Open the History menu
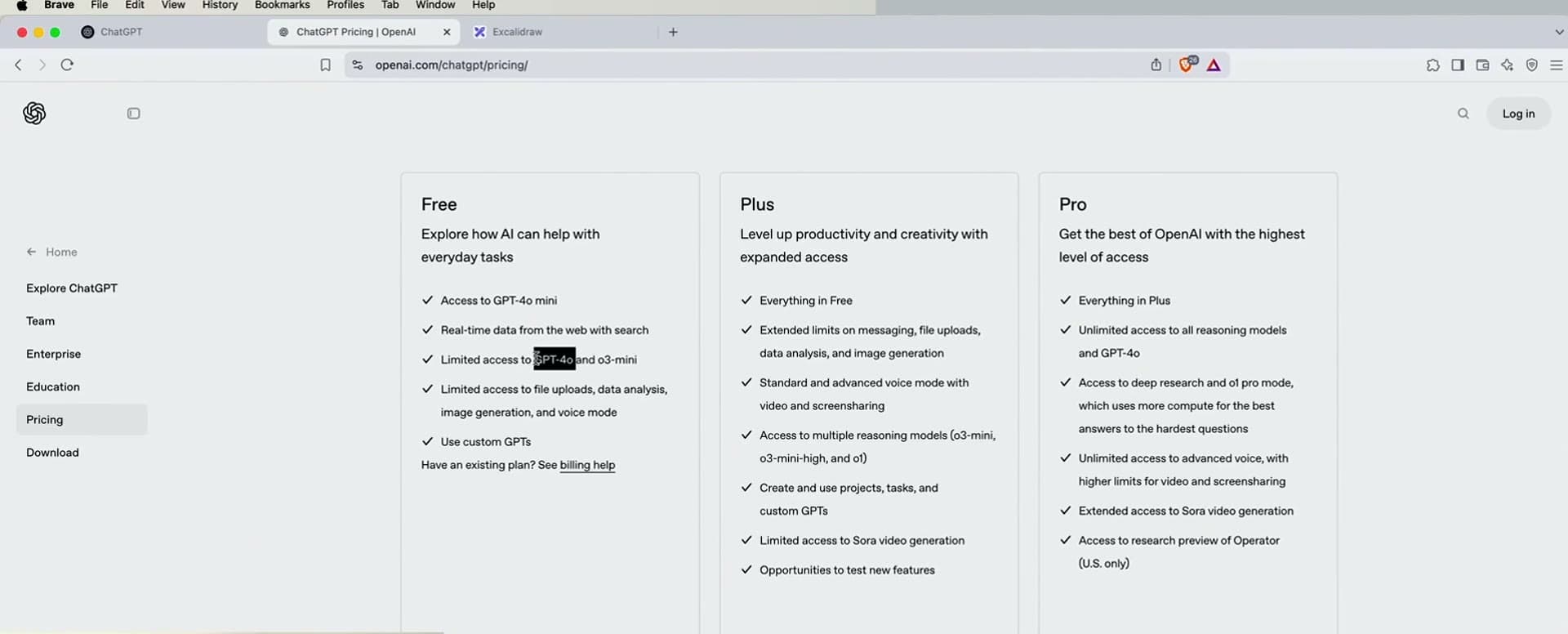Image resolution: width=1568 pixels, height=634 pixels. click(x=220, y=5)
